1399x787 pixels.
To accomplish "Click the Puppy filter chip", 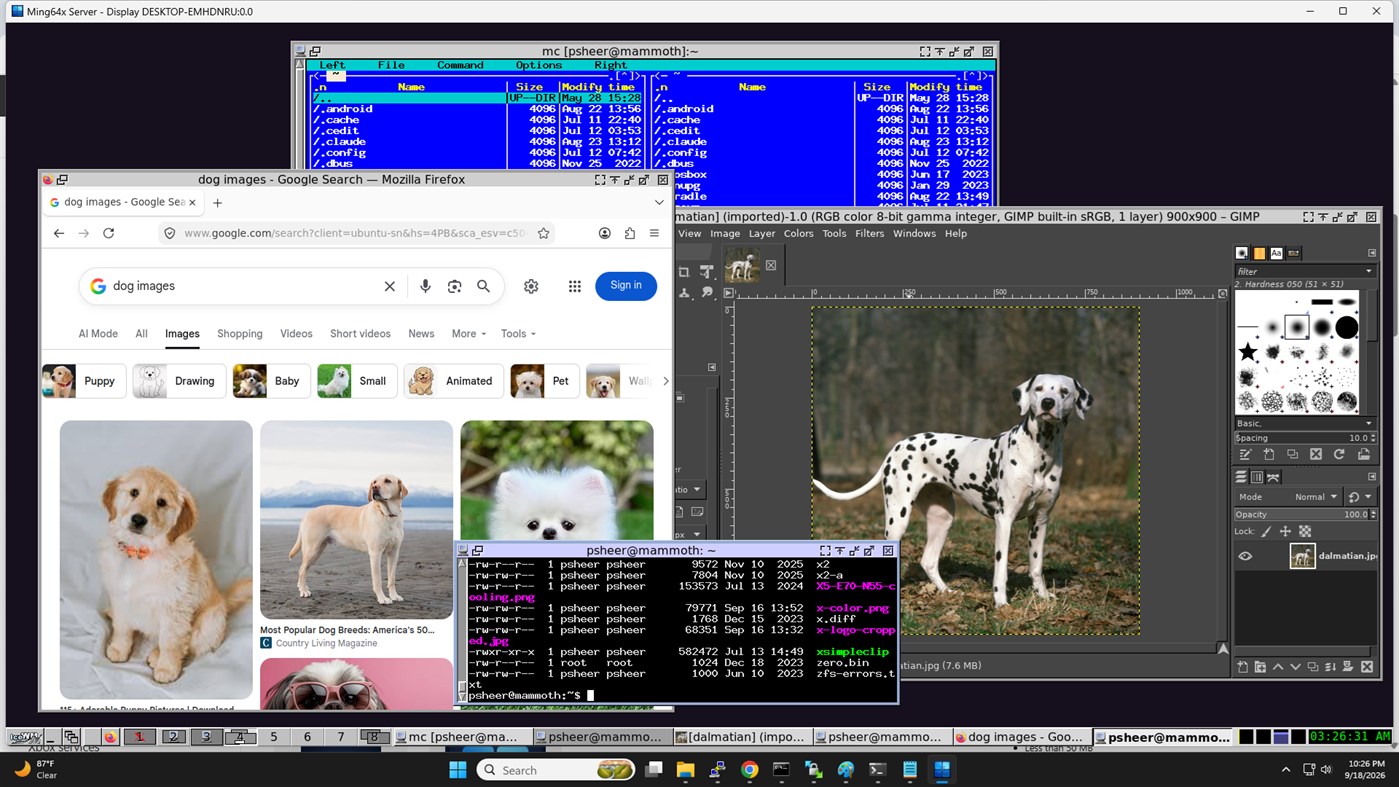I will [x=84, y=381].
